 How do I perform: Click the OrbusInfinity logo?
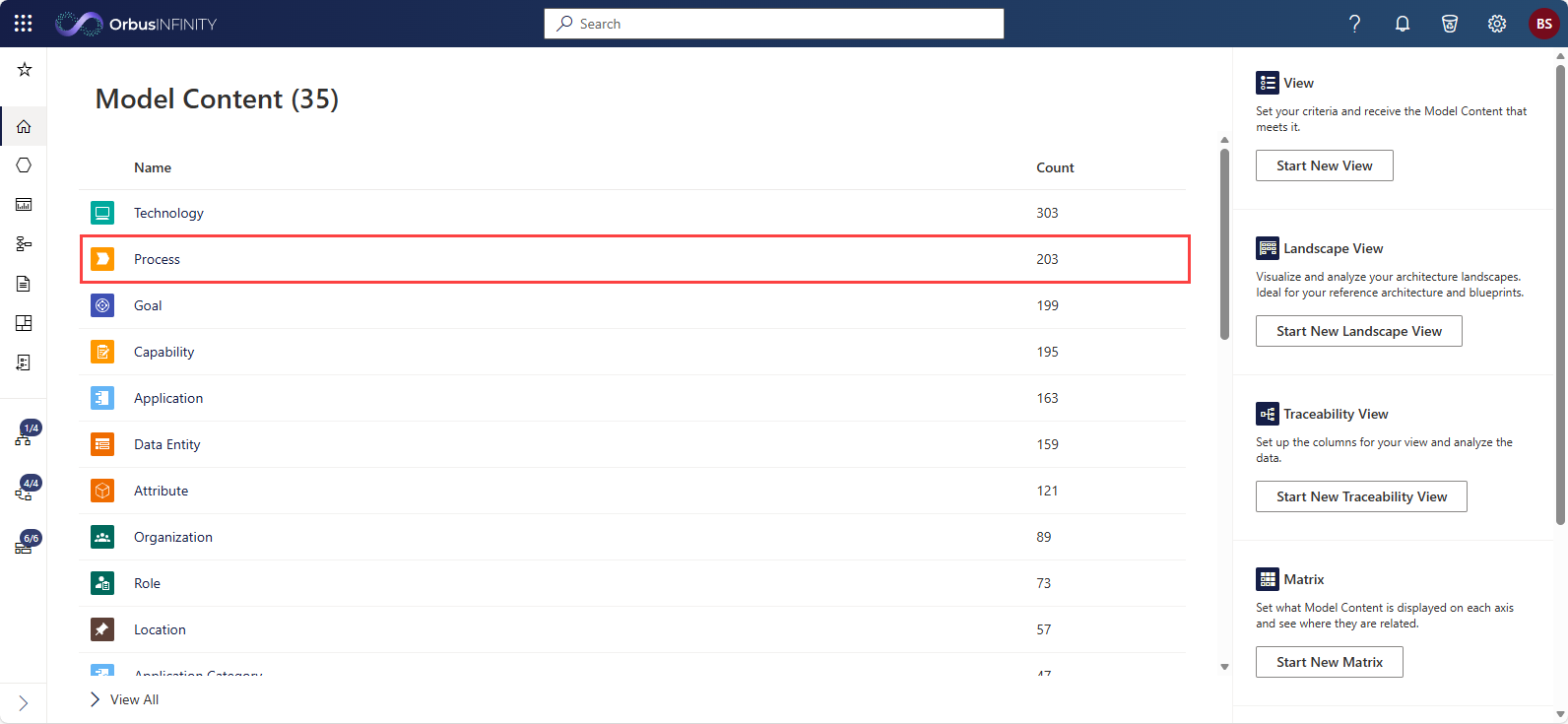coord(136,24)
